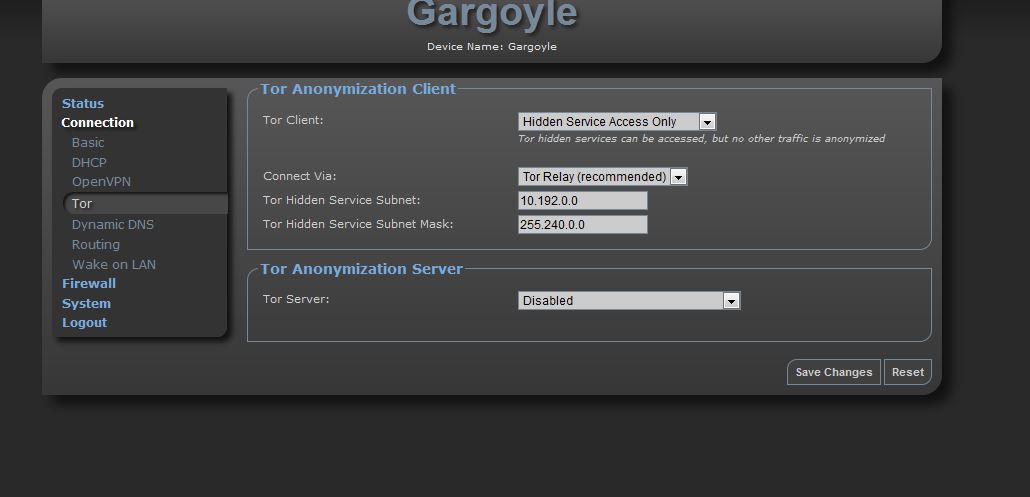Open the Tor Client mode dropdown

tap(617, 121)
